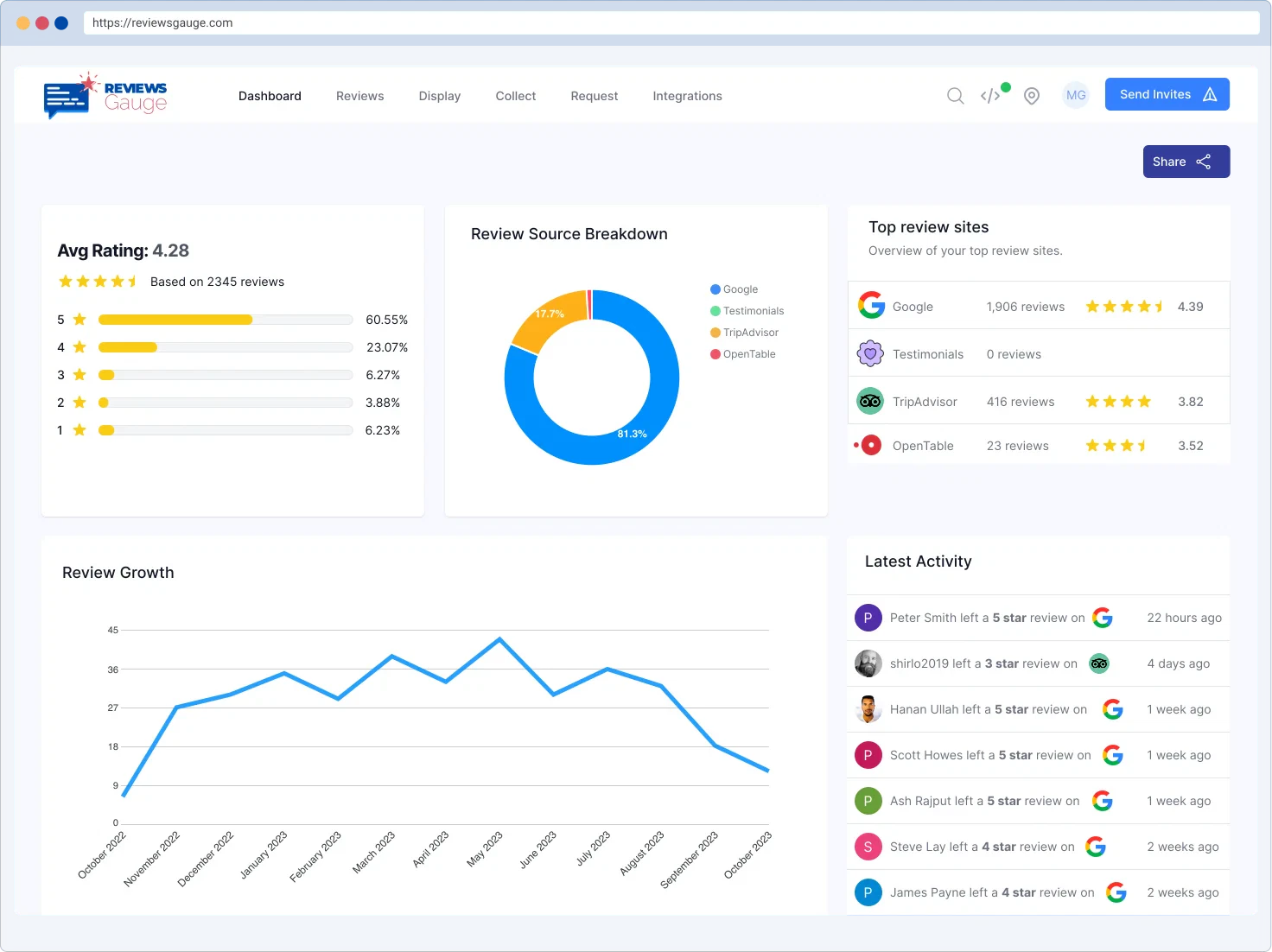Click the Testimonials heart badge icon

tap(870, 353)
